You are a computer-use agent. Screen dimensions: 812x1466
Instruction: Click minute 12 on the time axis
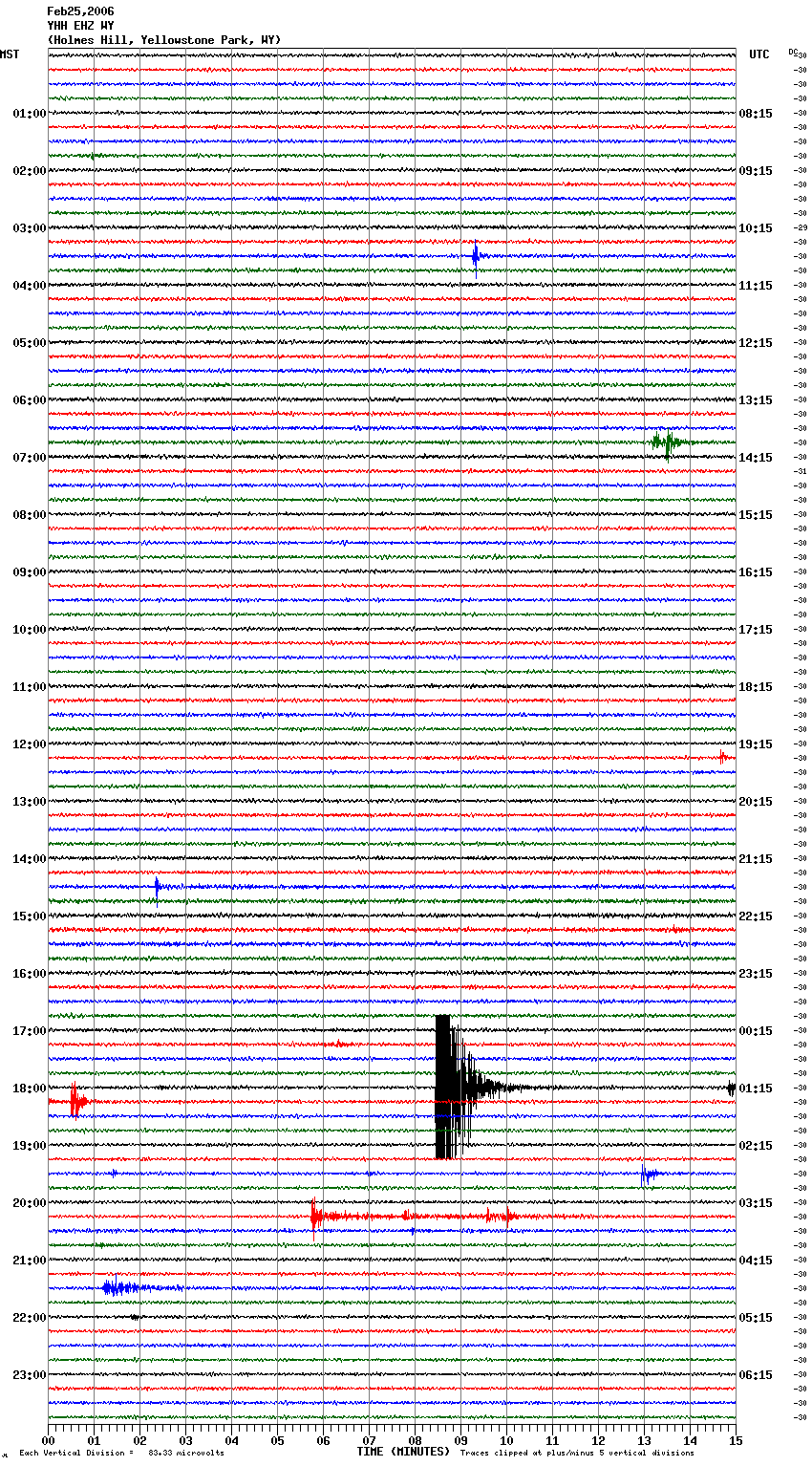click(x=598, y=1440)
